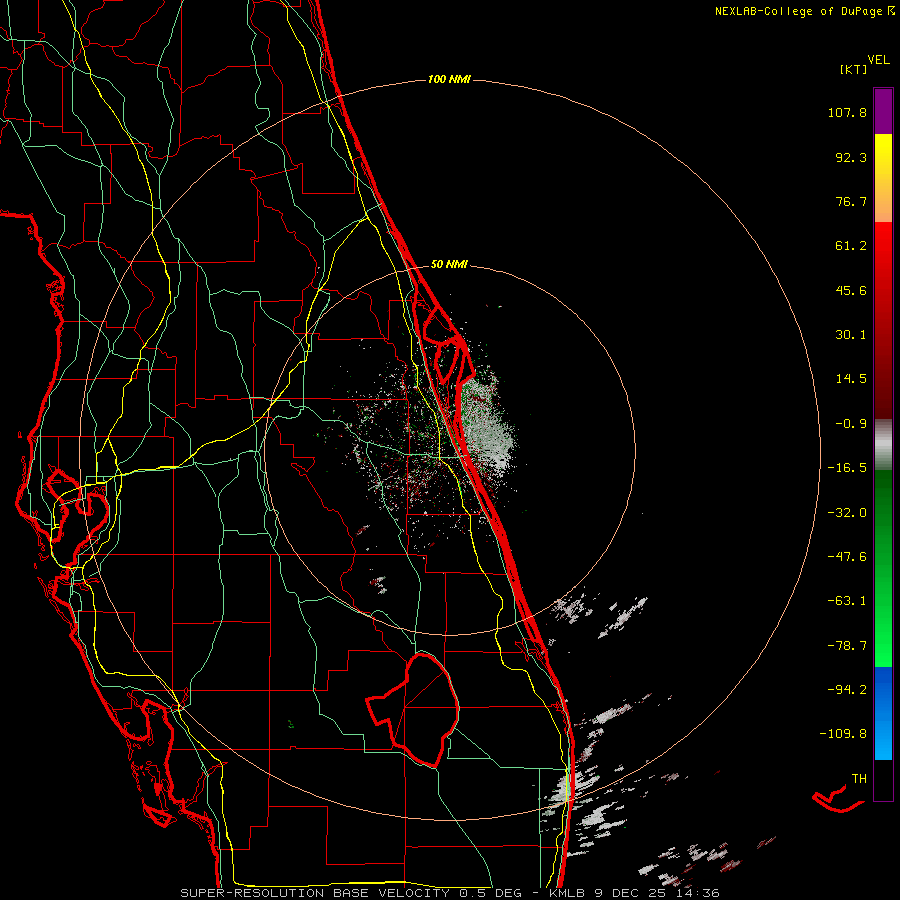Click the 45.6 legend value
900x900 pixels.
(x=851, y=290)
